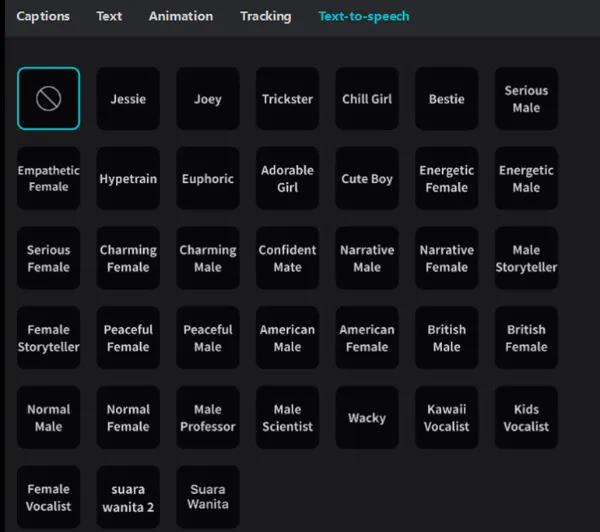Pick the Energetic Male voice
Image resolution: width=600 pixels, height=532 pixels.
526,178
